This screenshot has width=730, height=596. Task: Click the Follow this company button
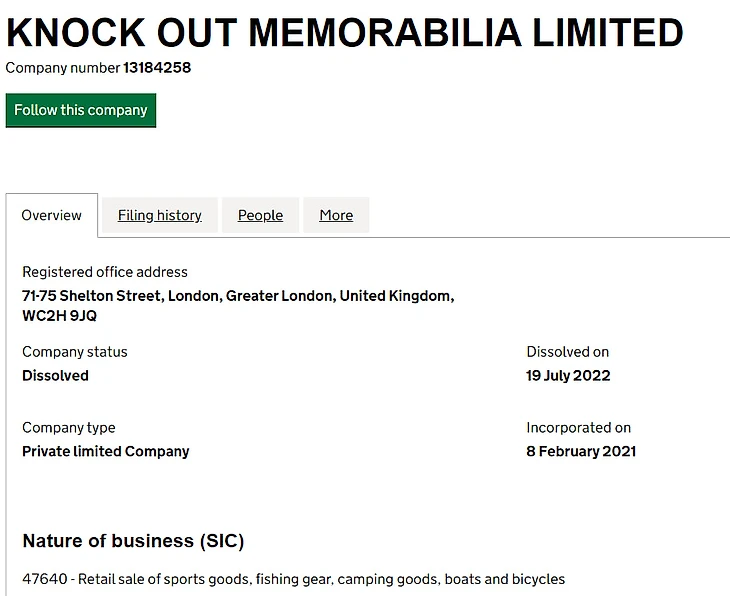click(81, 110)
